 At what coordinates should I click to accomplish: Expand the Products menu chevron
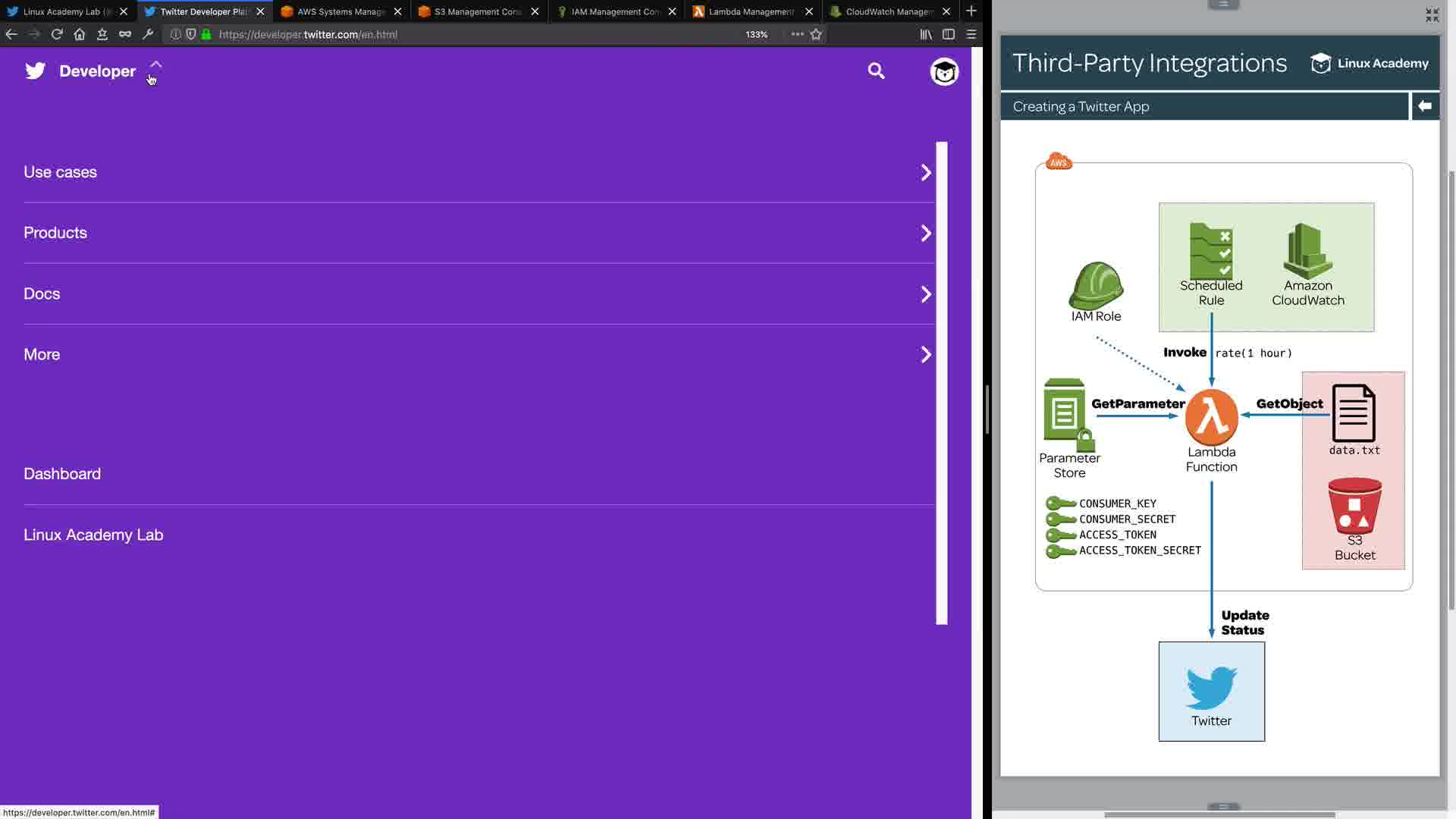pos(926,233)
